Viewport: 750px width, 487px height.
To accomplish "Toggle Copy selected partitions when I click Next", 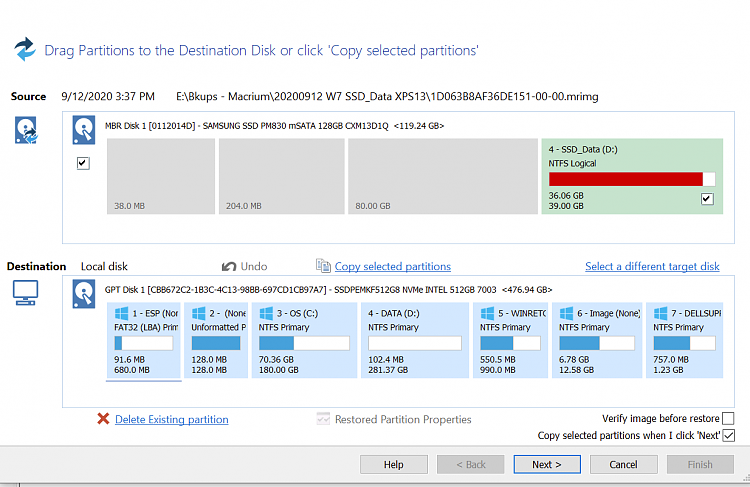I will [728, 435].
